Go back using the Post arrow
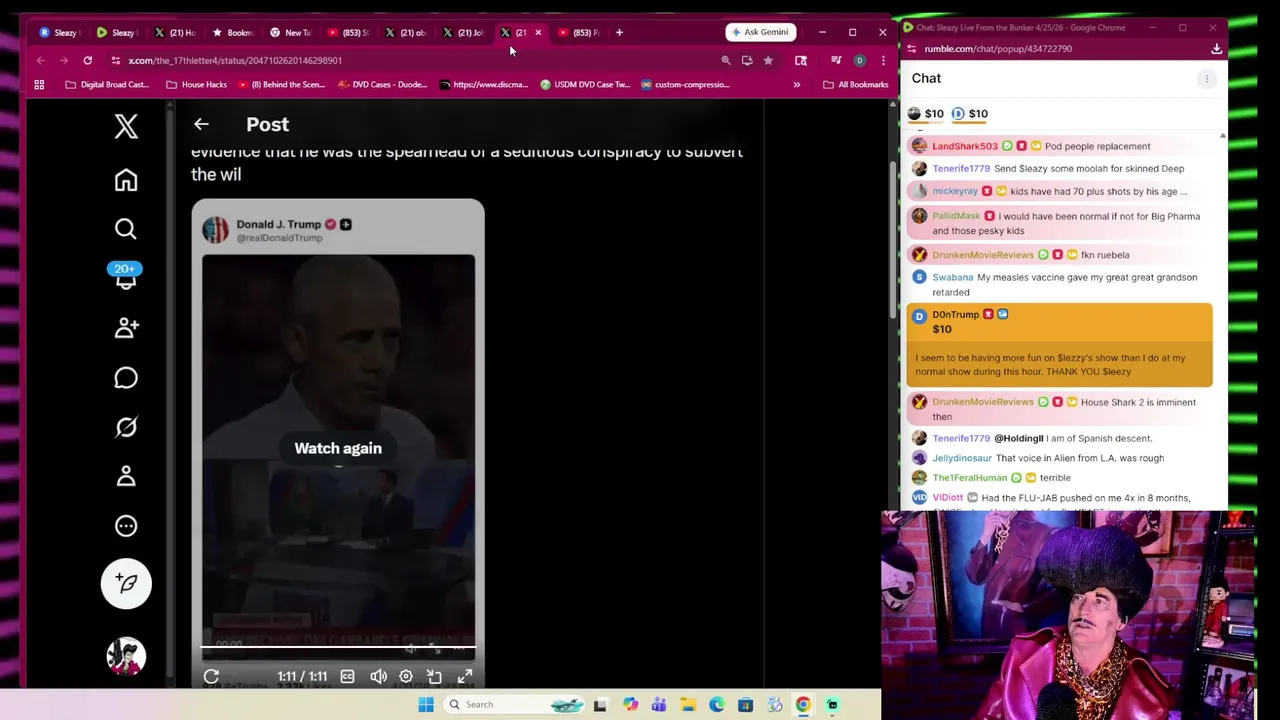This screenshot has width=1280, height=720. (x=201, y=124)
